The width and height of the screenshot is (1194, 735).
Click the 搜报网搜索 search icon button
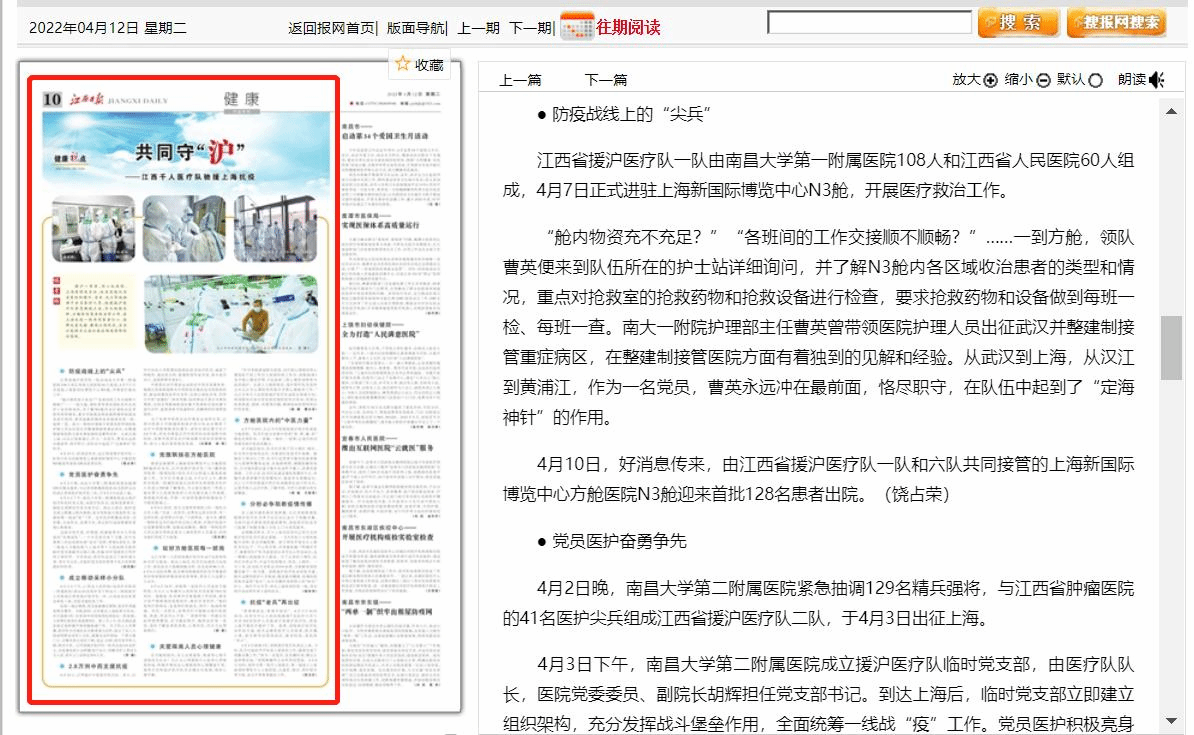point(1116,21)
